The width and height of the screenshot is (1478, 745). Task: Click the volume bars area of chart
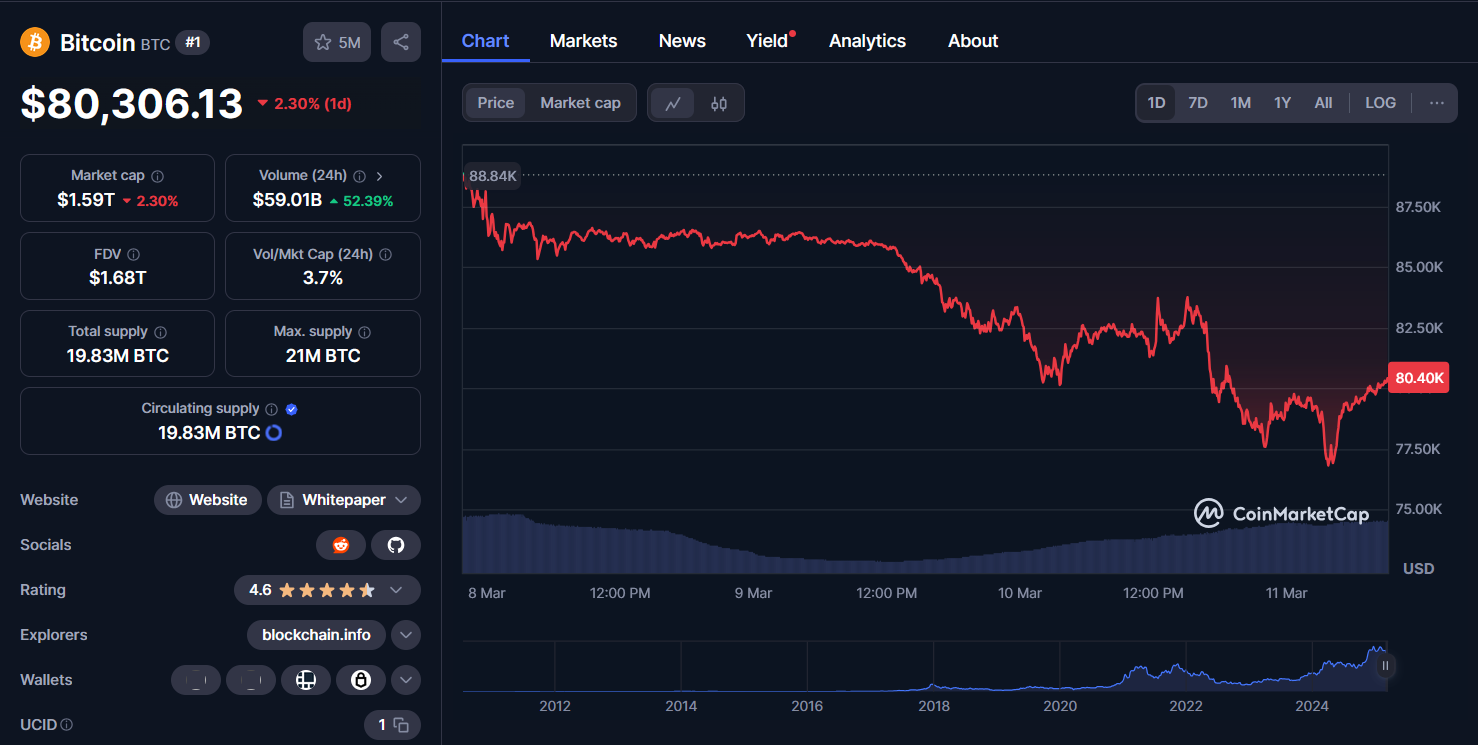(925, 544)
